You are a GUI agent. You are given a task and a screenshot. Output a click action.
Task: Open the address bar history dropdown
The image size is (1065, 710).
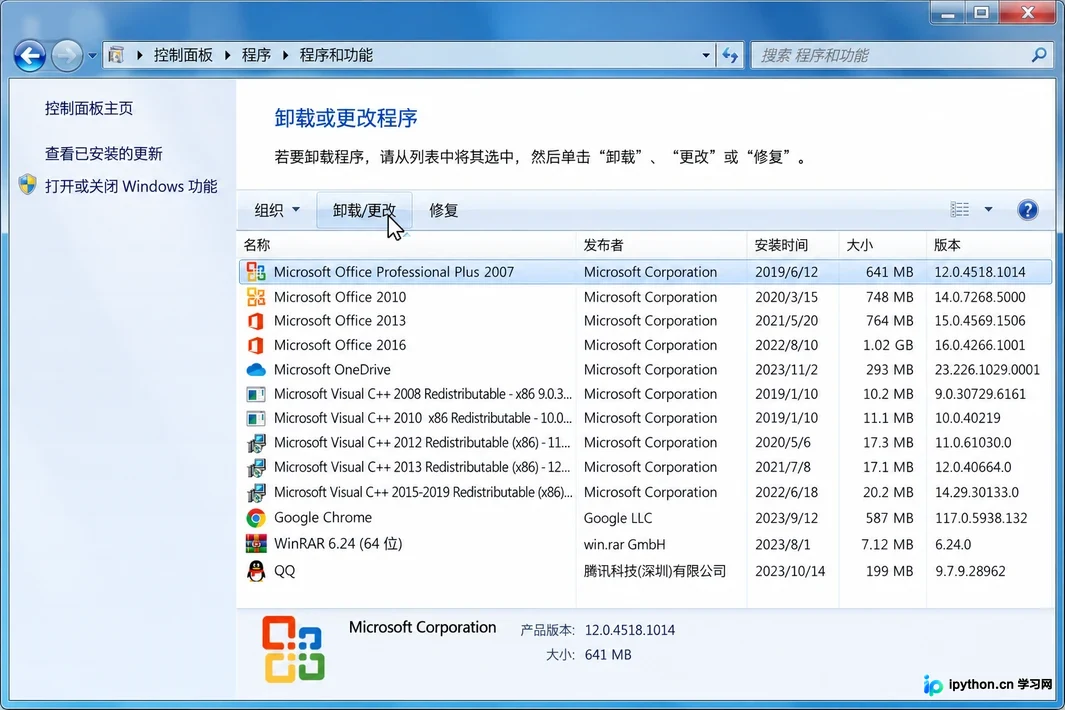click(x=706, y=56)
